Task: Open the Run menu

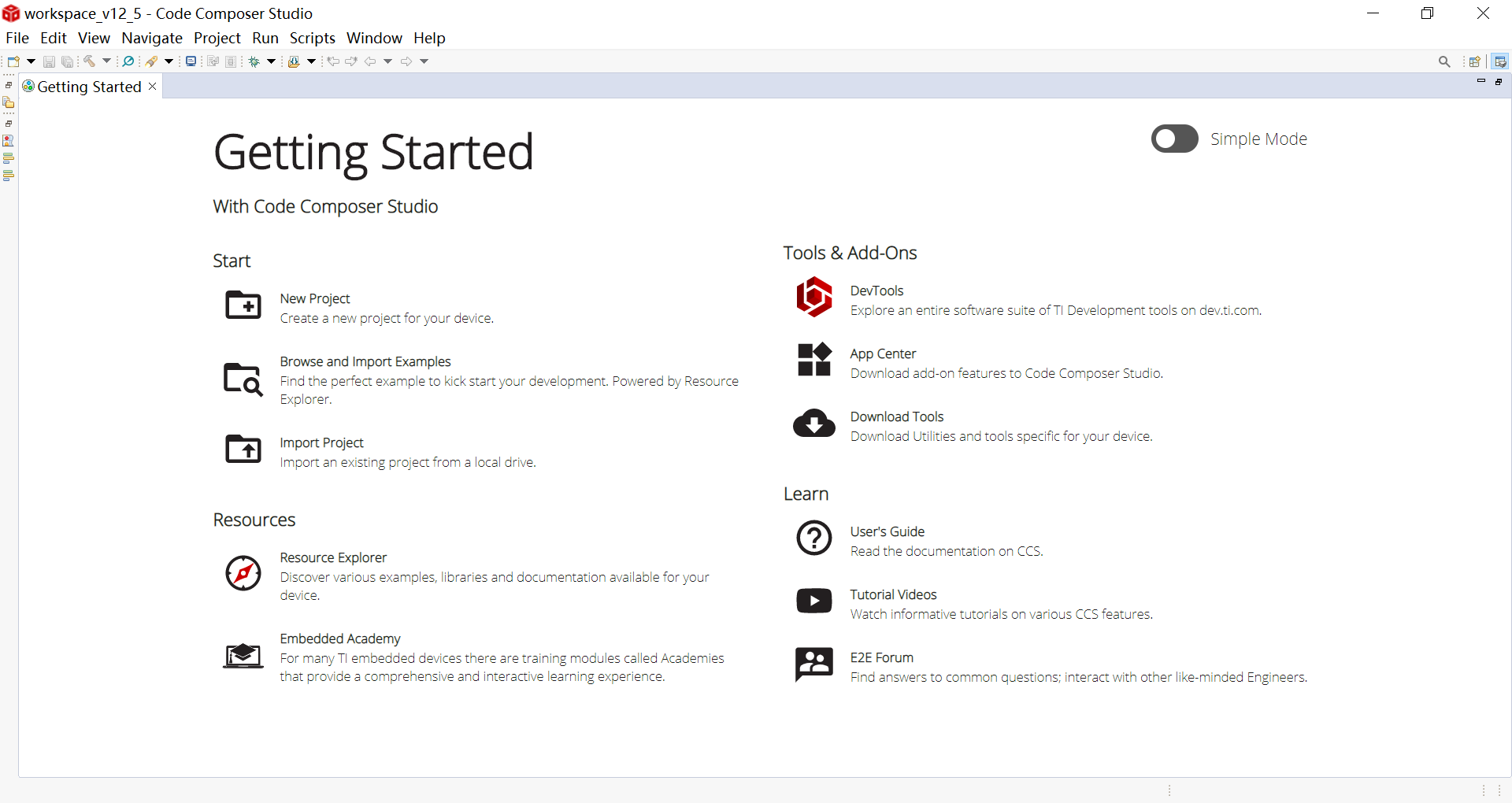Action: point(265,38)
